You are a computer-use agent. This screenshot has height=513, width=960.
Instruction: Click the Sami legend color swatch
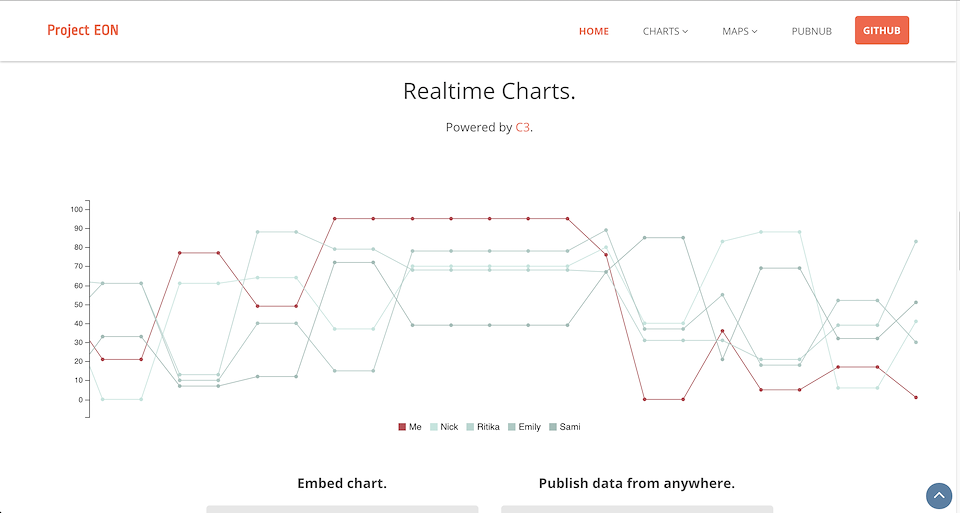pos(553,427)
